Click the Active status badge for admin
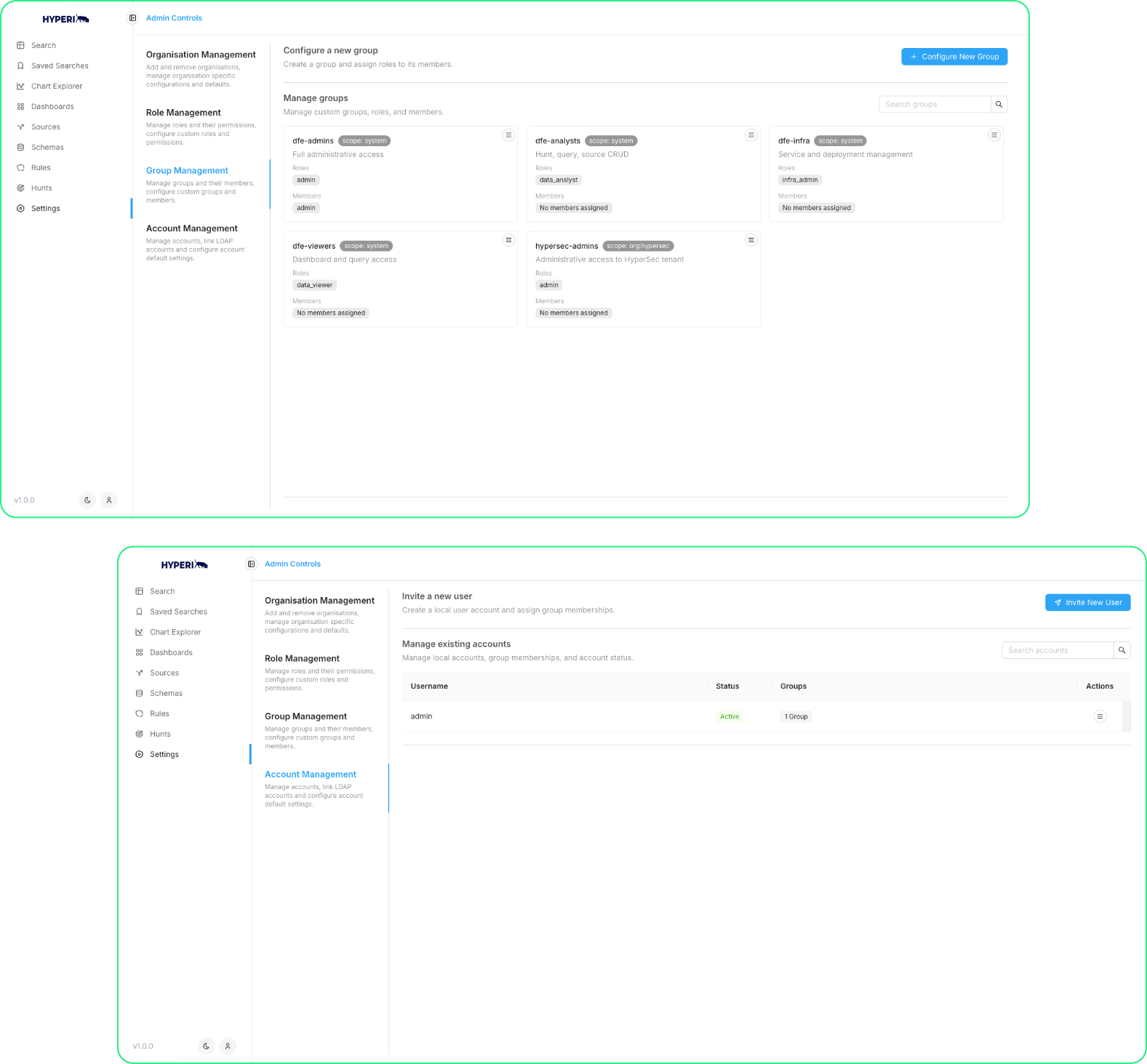Screen dimensions: 1147x1064 (x=730, y=716)
